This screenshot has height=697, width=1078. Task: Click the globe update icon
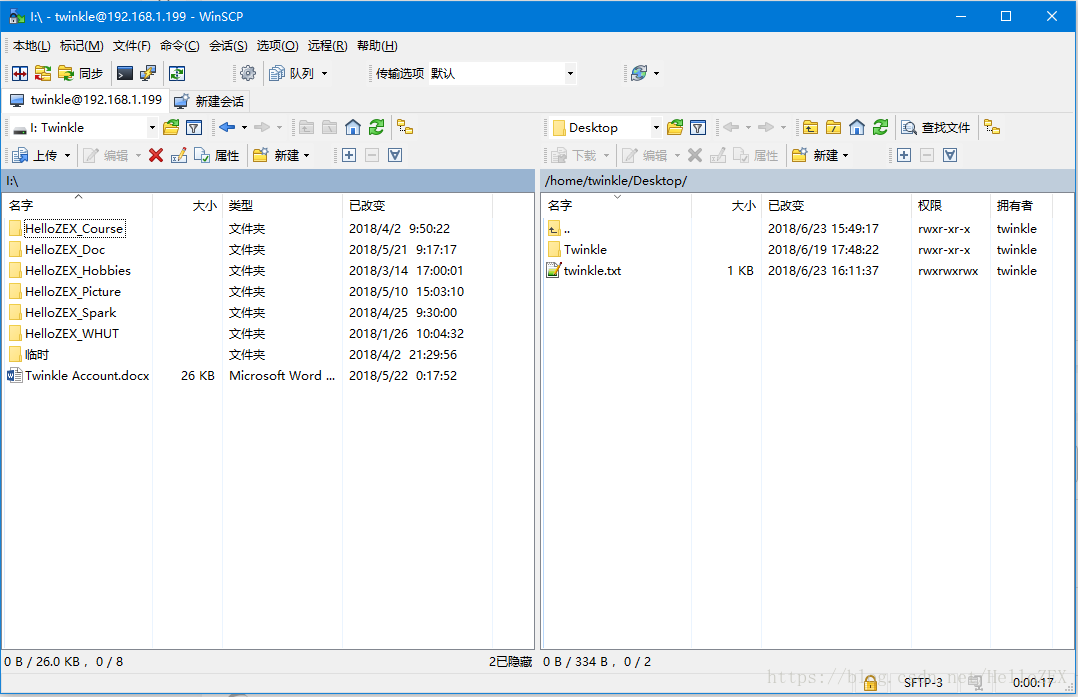tap(639, 74)
